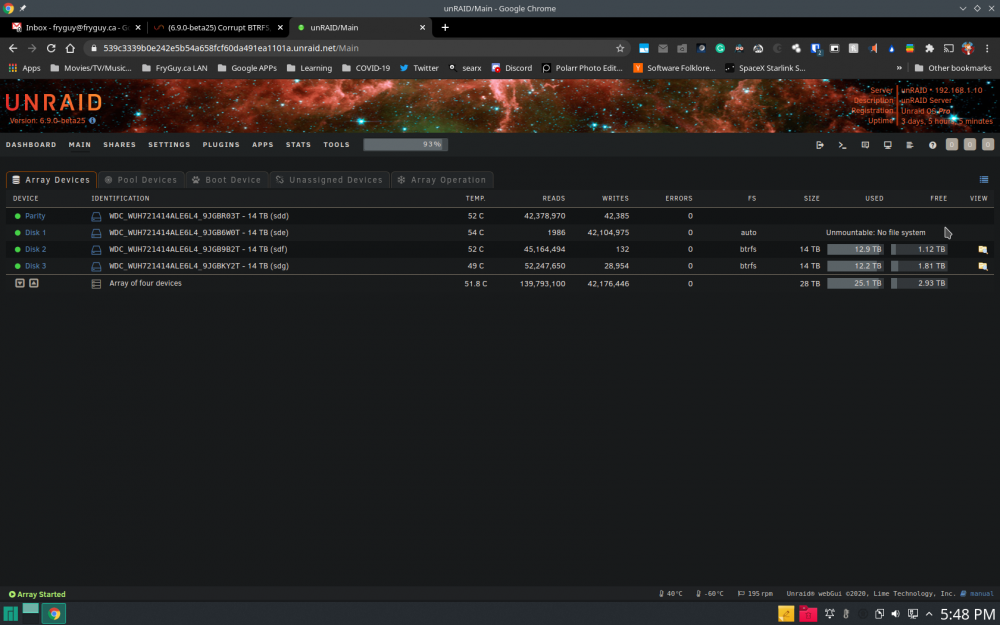1000x625 pixels.
Task: Browse Disk 2 contents folder icon
Action: [x=983, y=249]
